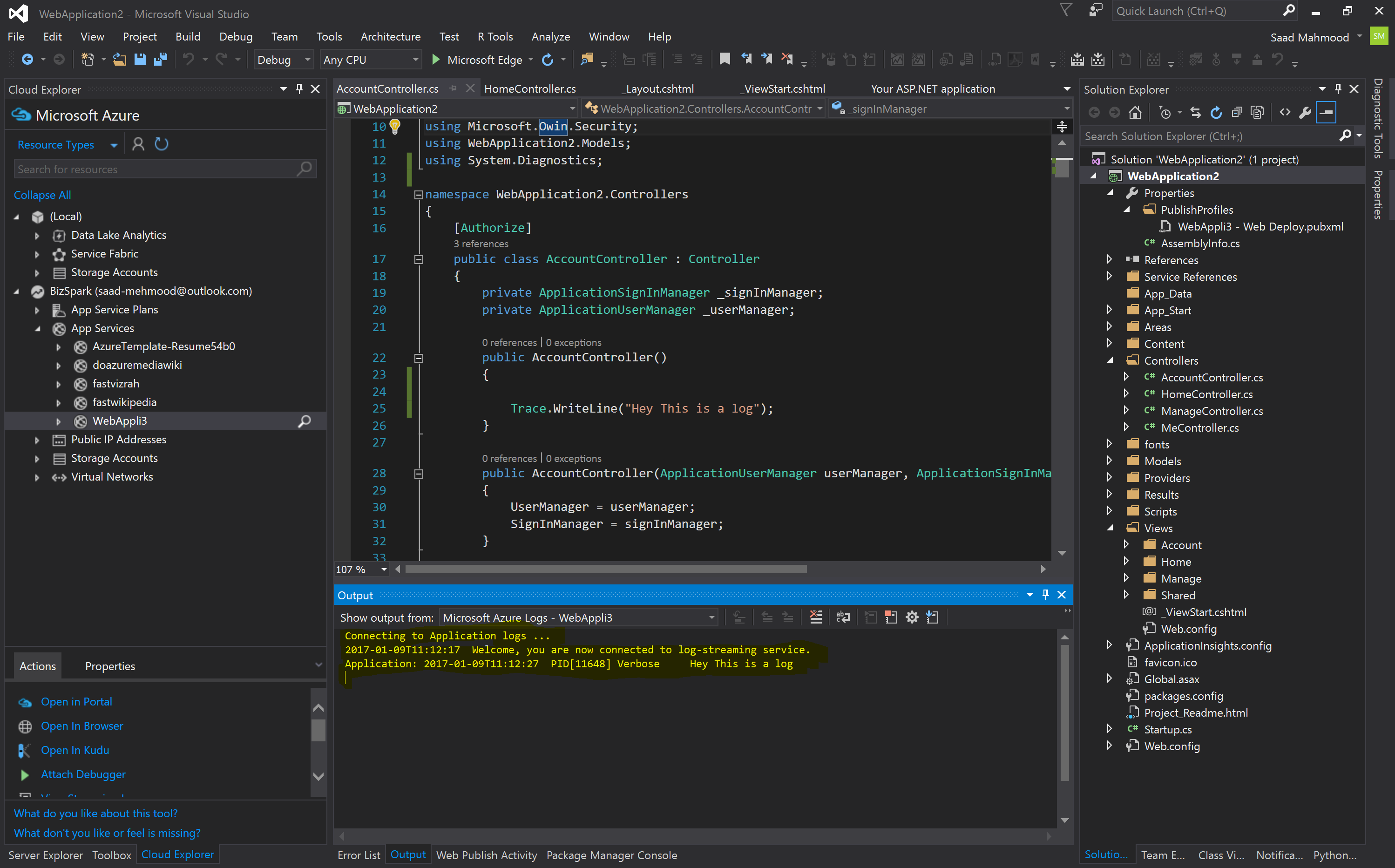Open Output window settings gear icon

[x=912, y=617]
